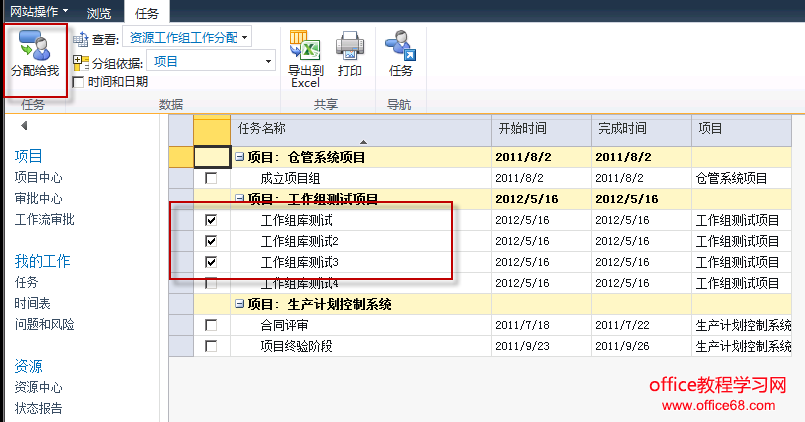Open 时间表 link in sidebar
The height and width of the screenshot is (422, 805).
[32, 303]
